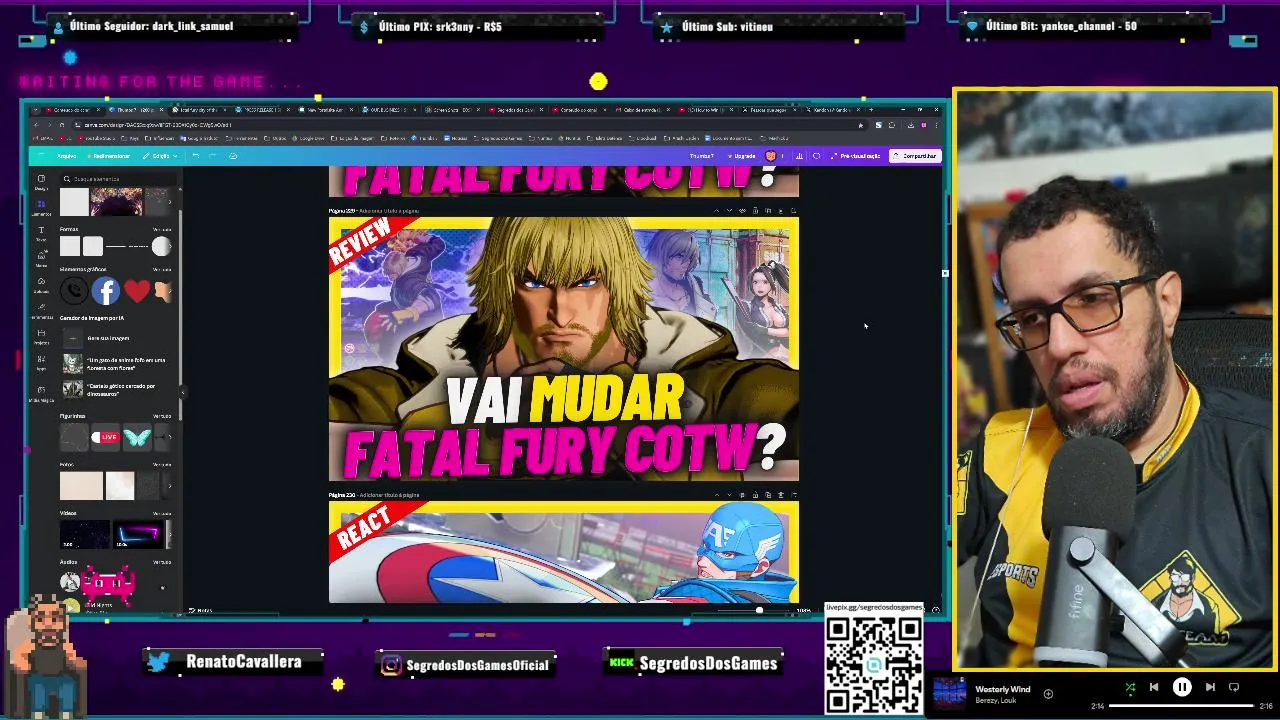Expand Vídeos with Ver tudo
Image resolution: width=1280 pixels, height=720 pixels.
[x=162, y=514]
